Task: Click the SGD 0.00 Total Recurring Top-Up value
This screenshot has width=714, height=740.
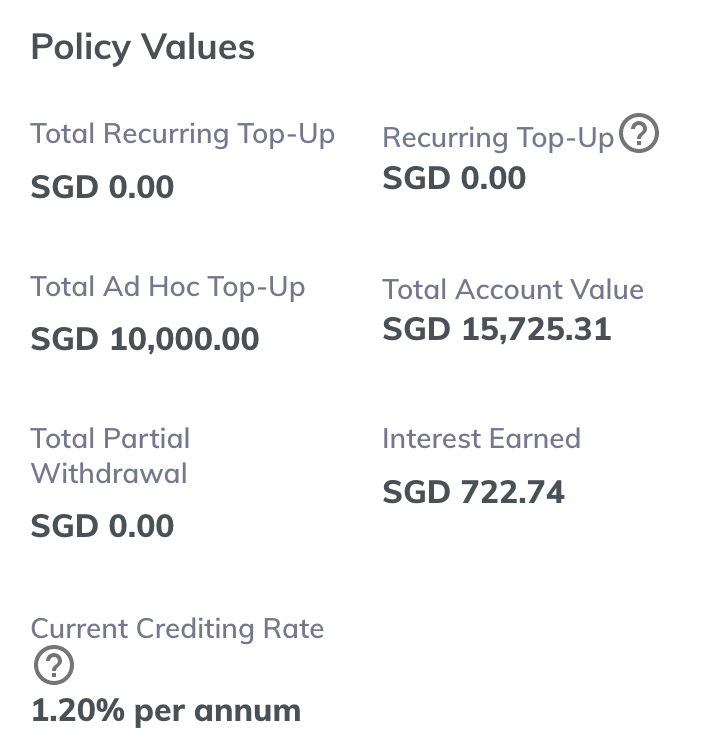Action: 102,187
